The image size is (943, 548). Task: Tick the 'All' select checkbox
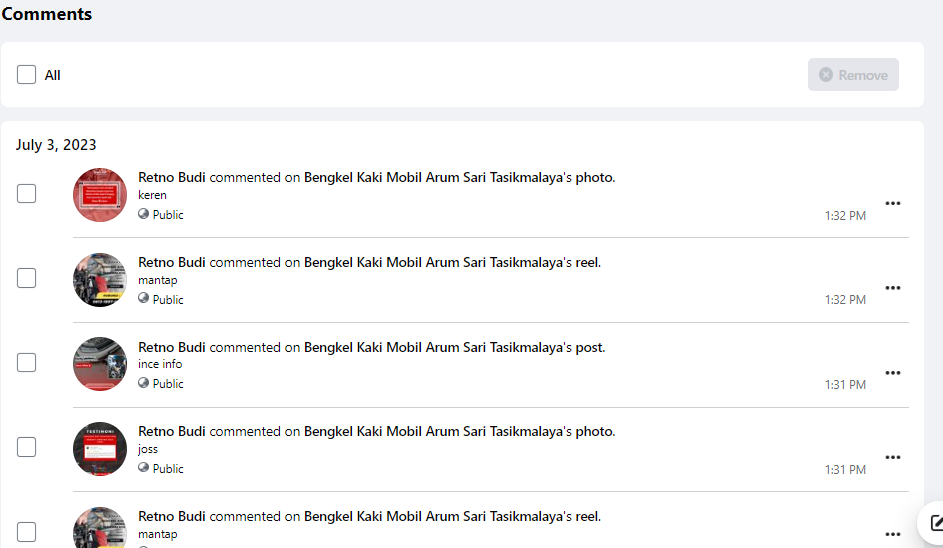(27, 75)
